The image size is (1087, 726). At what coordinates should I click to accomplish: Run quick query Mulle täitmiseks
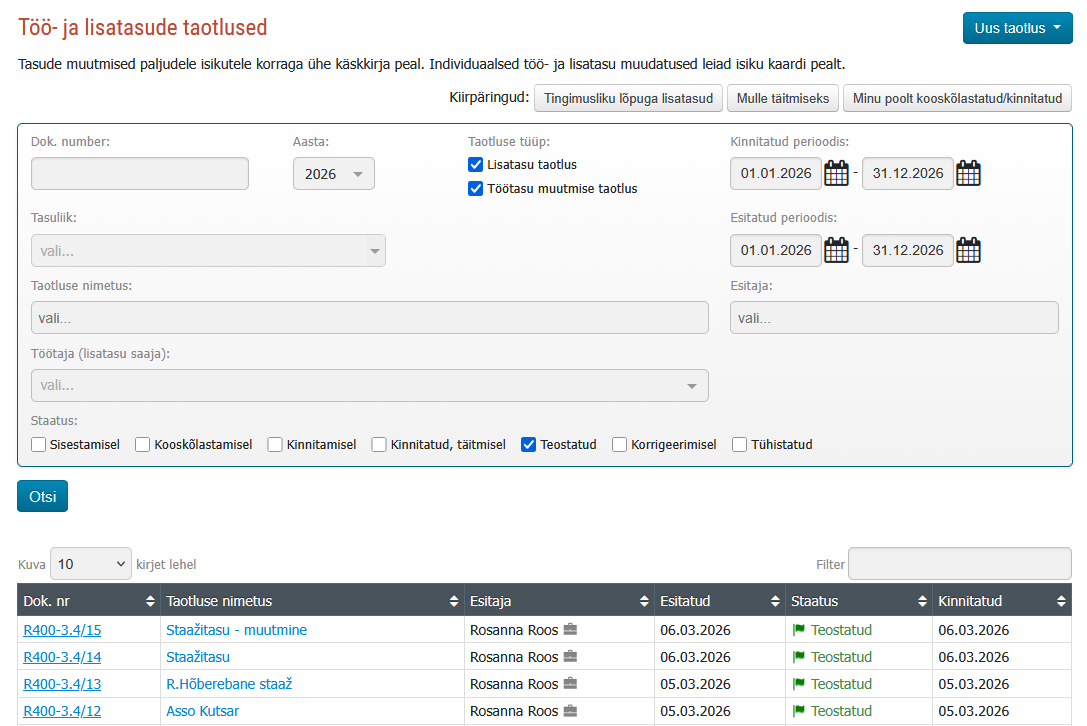click(783, 98)
